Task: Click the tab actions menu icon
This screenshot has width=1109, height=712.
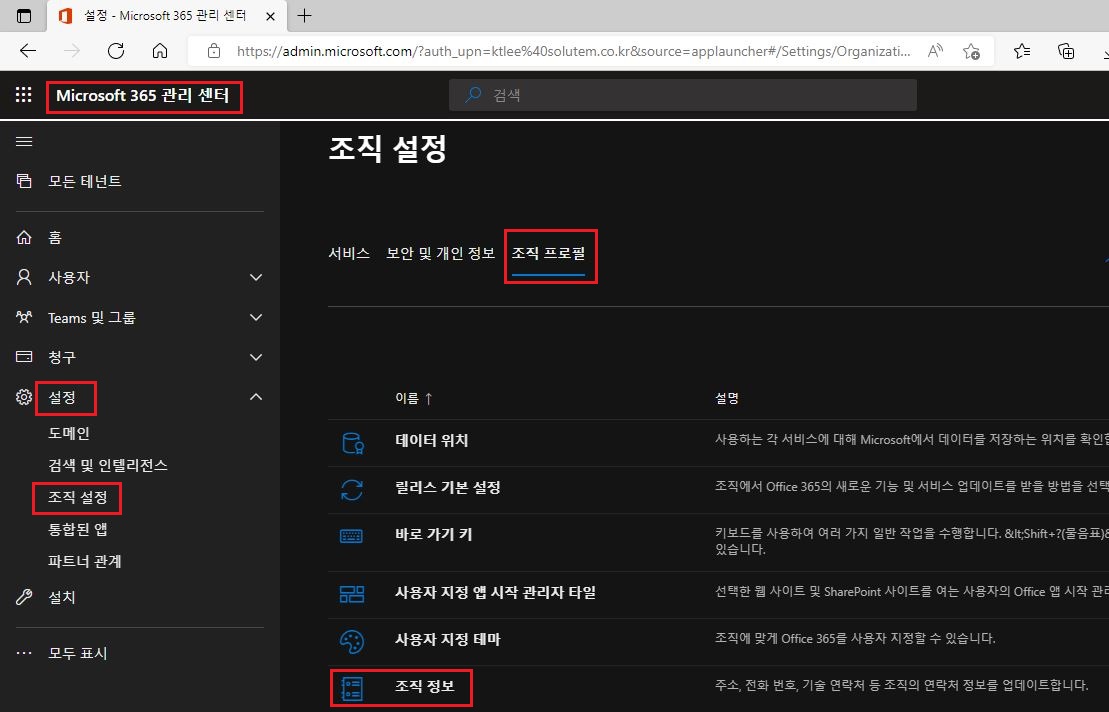Action: (x=23, y=16)
